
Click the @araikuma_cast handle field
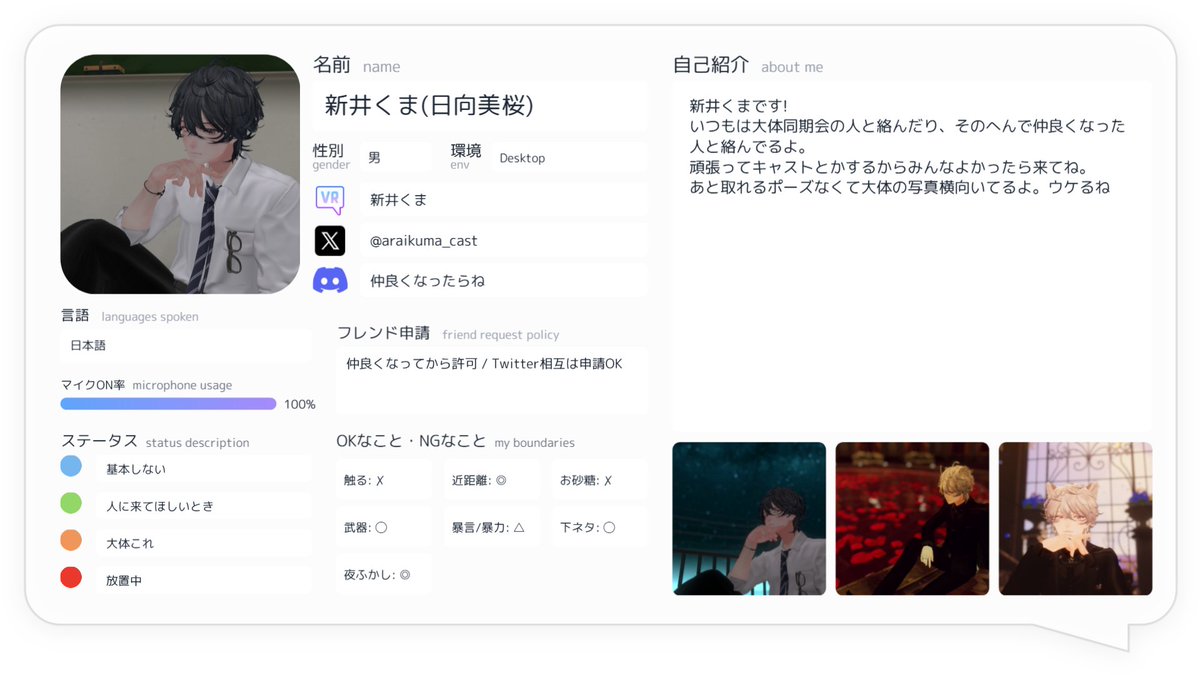pos(504,241)
